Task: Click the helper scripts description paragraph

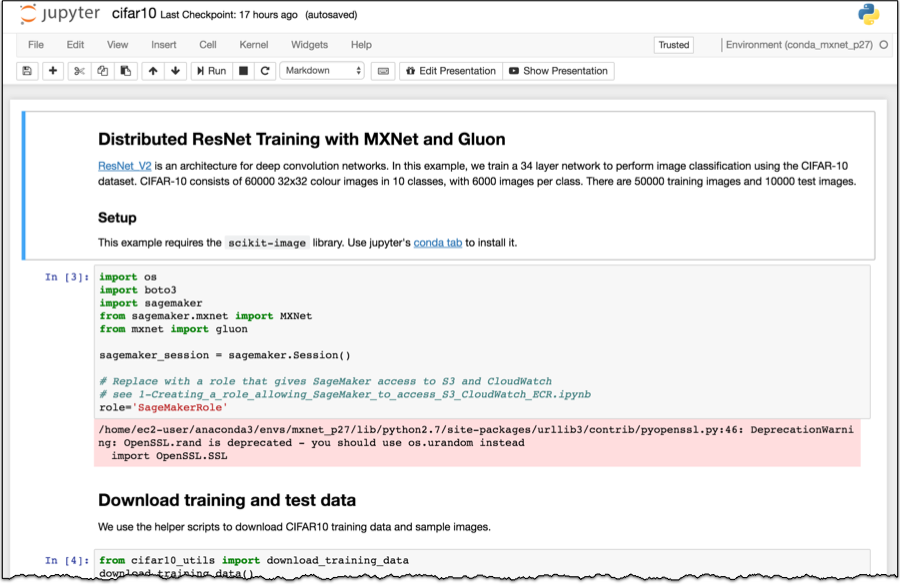Action: coord(294,527)
